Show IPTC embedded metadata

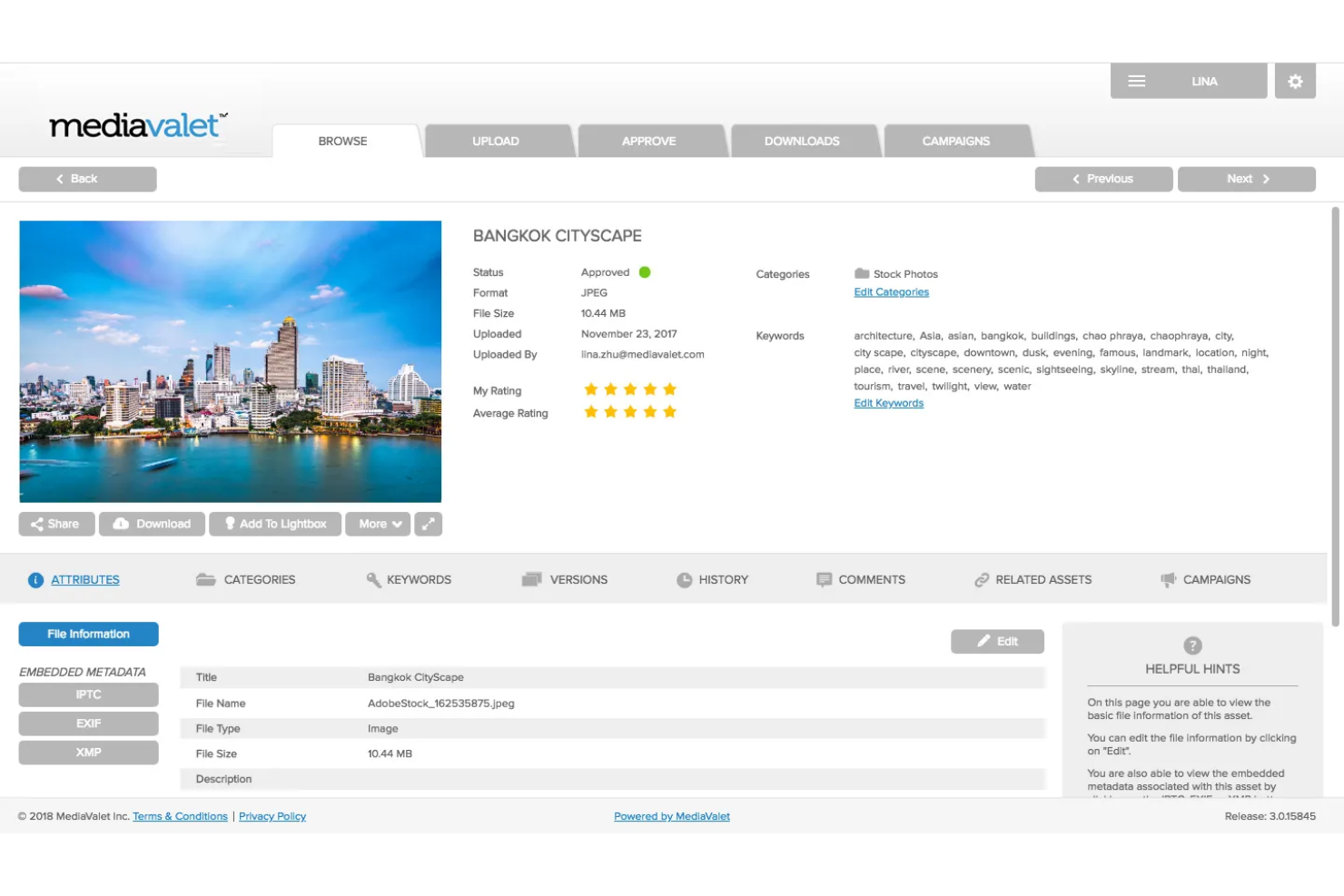(x=88, y=694)
